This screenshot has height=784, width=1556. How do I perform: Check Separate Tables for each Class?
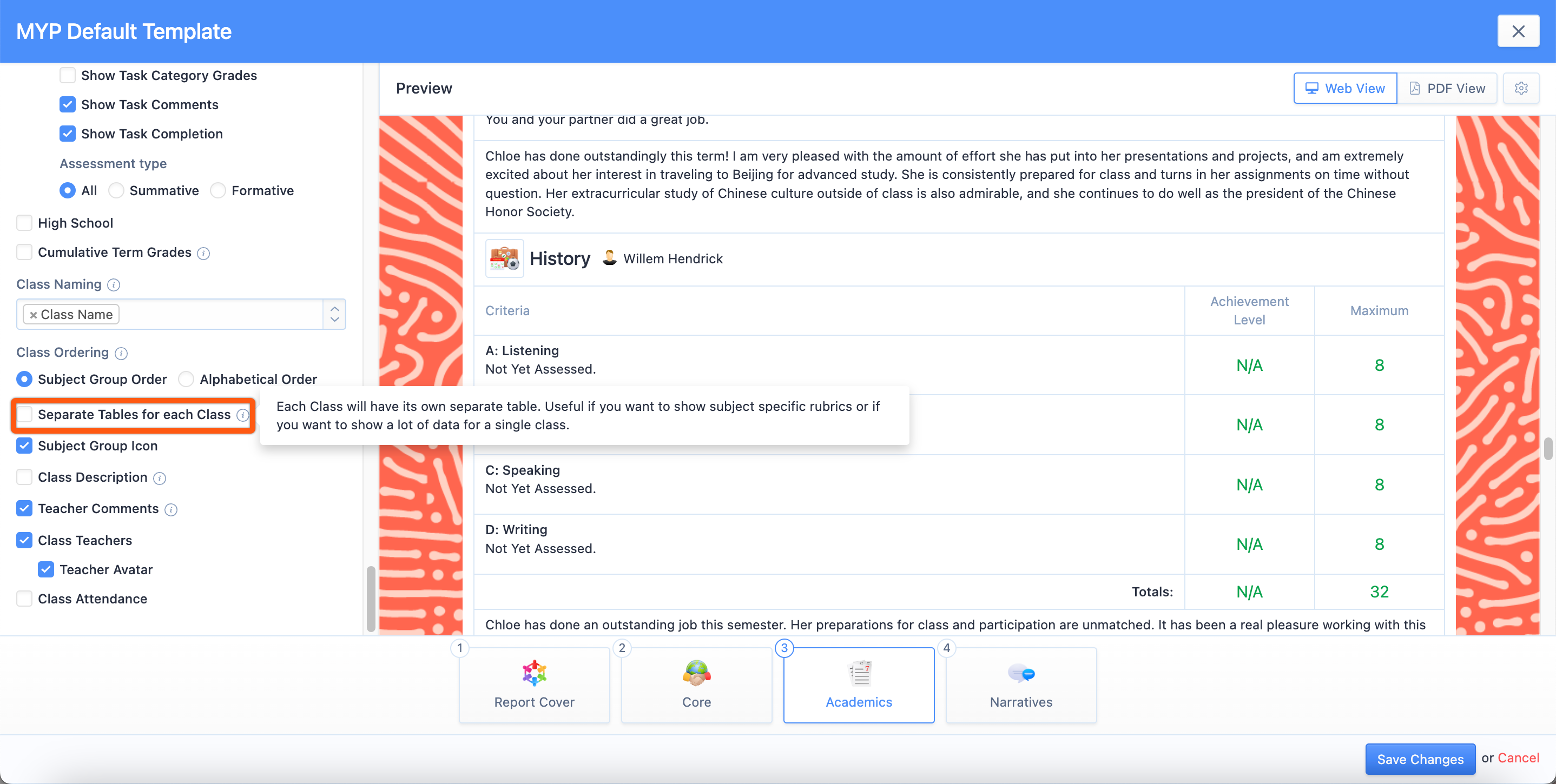coord(24,415)
